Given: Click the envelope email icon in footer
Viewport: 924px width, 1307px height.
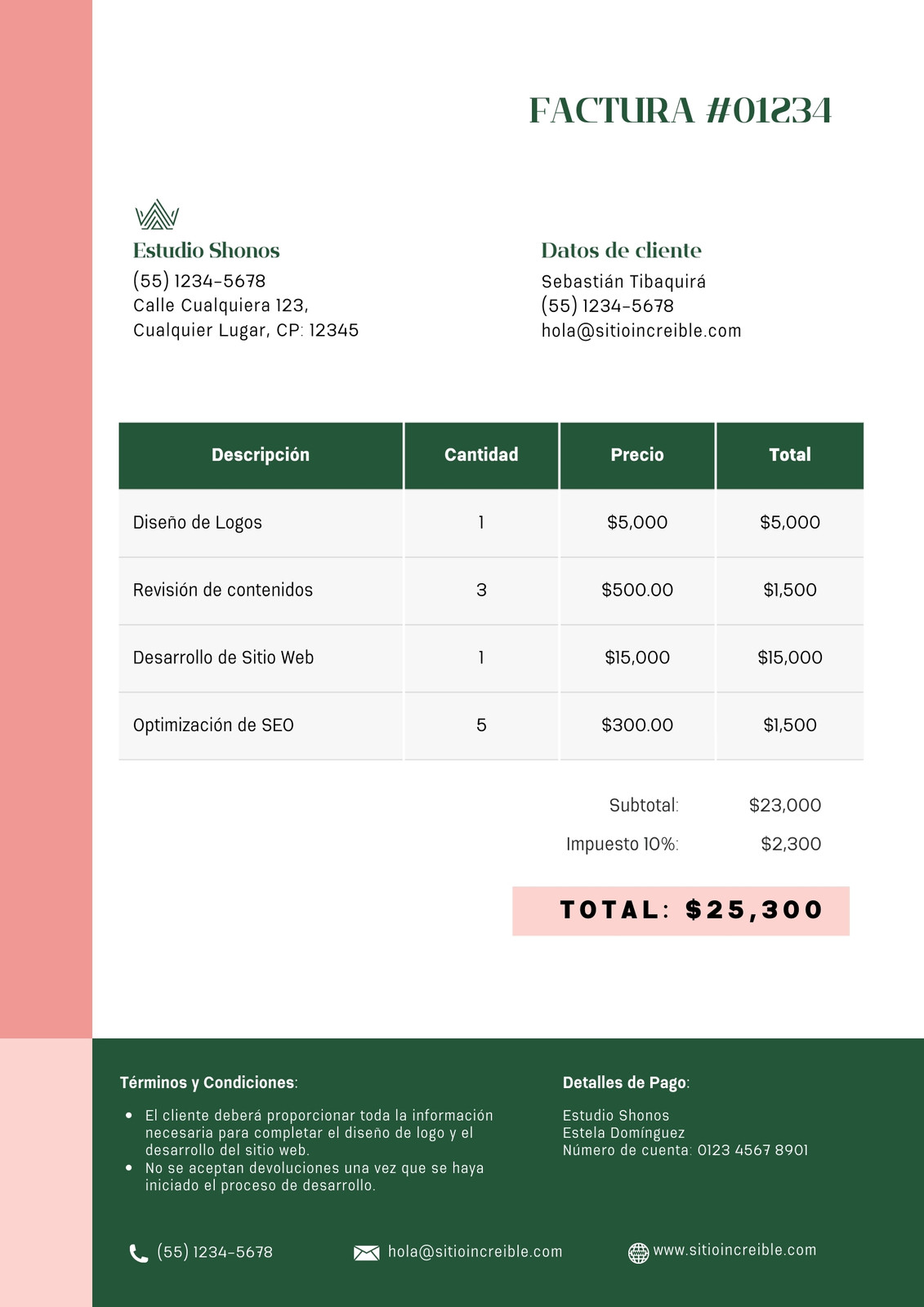Looking at the screenshot, I should click(x=366, y=1253).
